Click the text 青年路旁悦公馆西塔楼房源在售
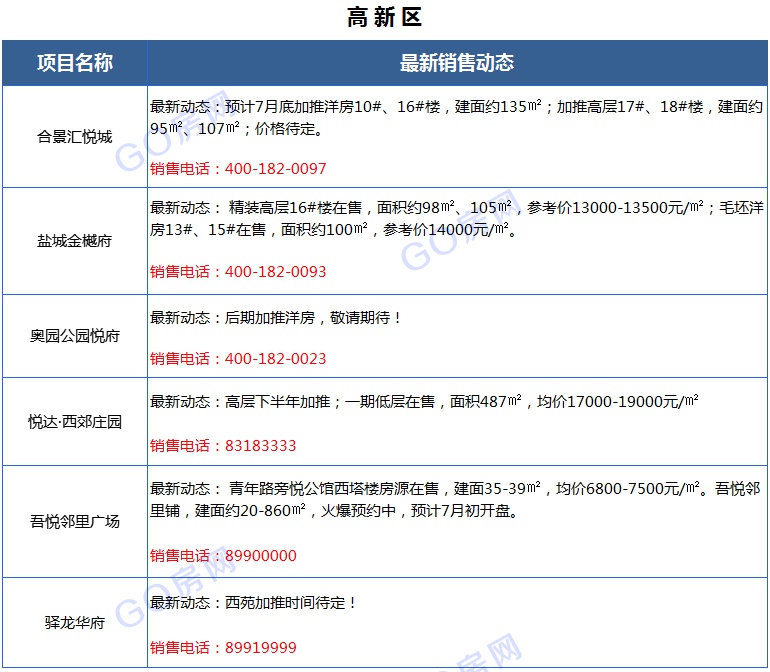 [x=334, y=489]
